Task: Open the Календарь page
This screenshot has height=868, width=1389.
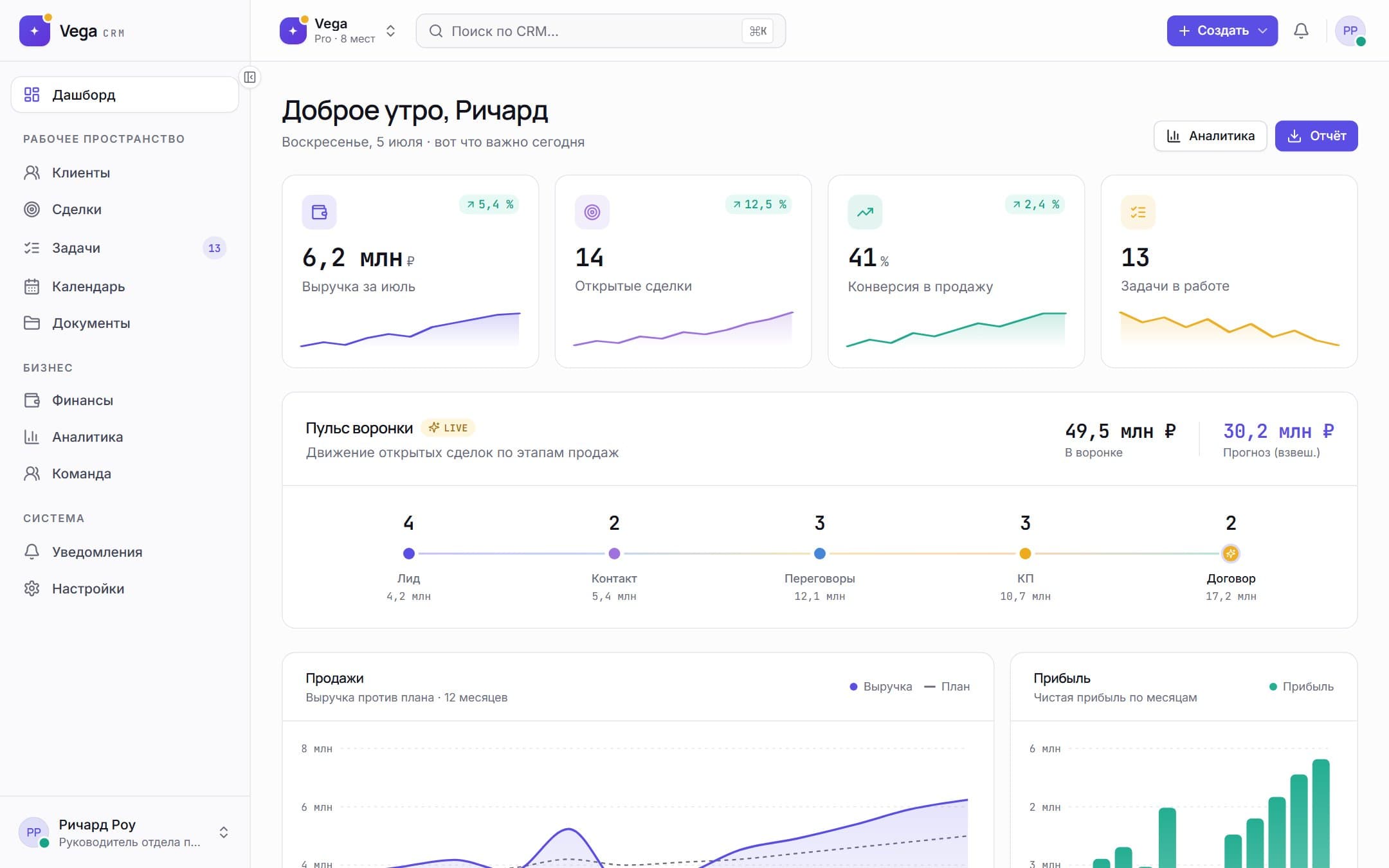Action: (x=125, y=286)
